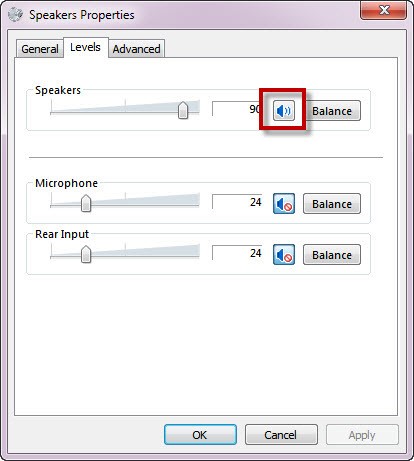Open the Advanced tab

pyautogui.click(x=136, y=49)
